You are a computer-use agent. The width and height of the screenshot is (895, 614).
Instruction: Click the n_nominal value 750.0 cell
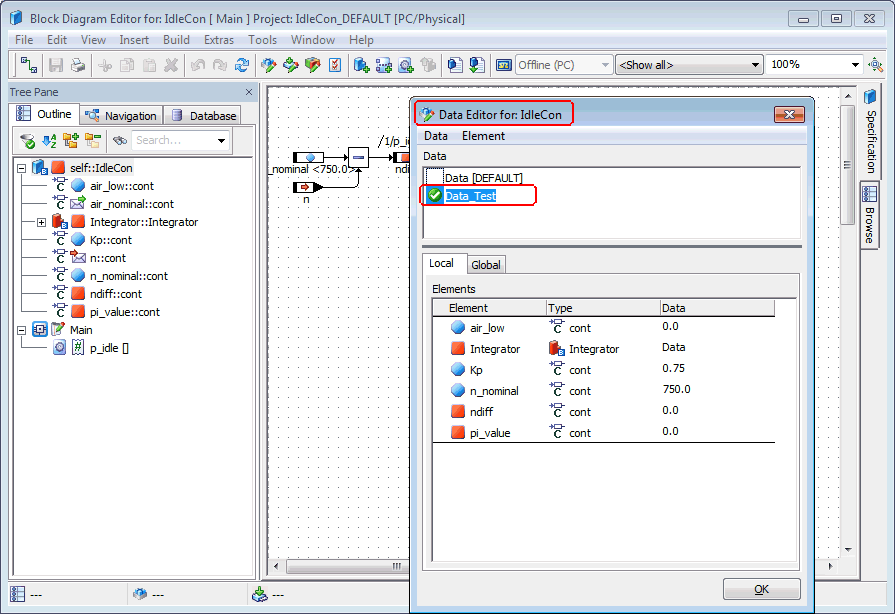[676, 389]
